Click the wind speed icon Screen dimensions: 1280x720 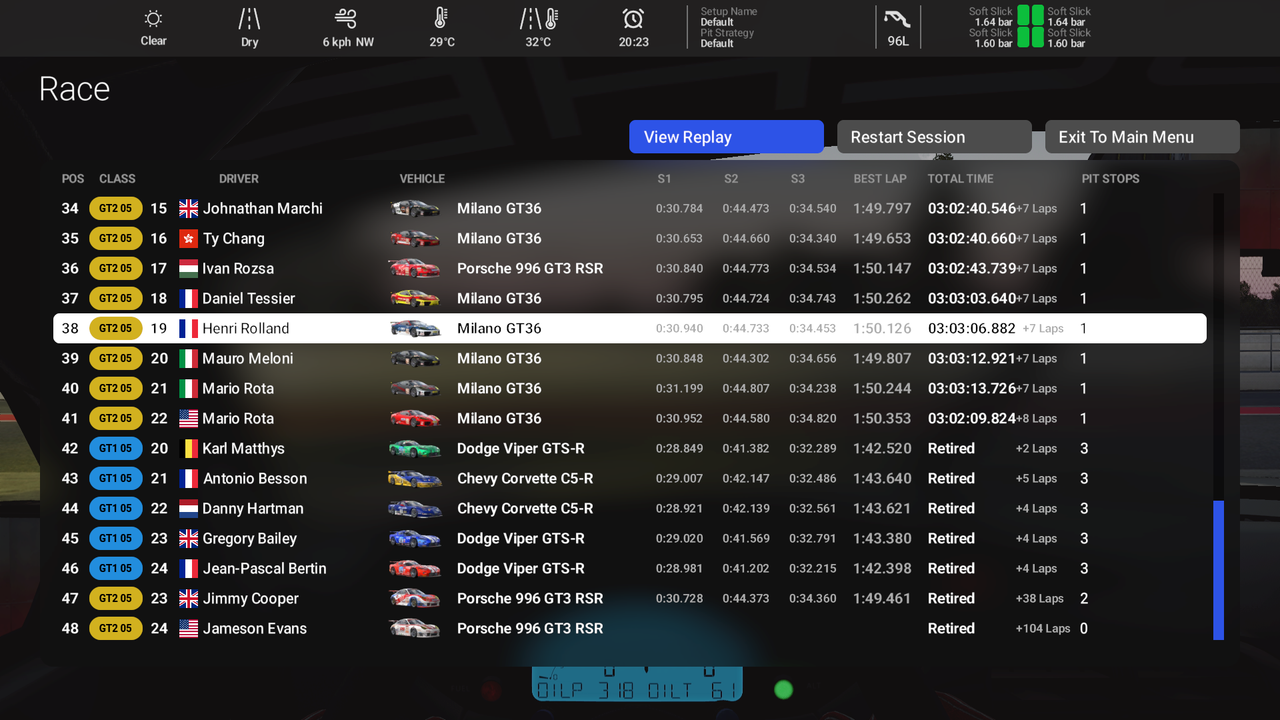click(346, 19)
